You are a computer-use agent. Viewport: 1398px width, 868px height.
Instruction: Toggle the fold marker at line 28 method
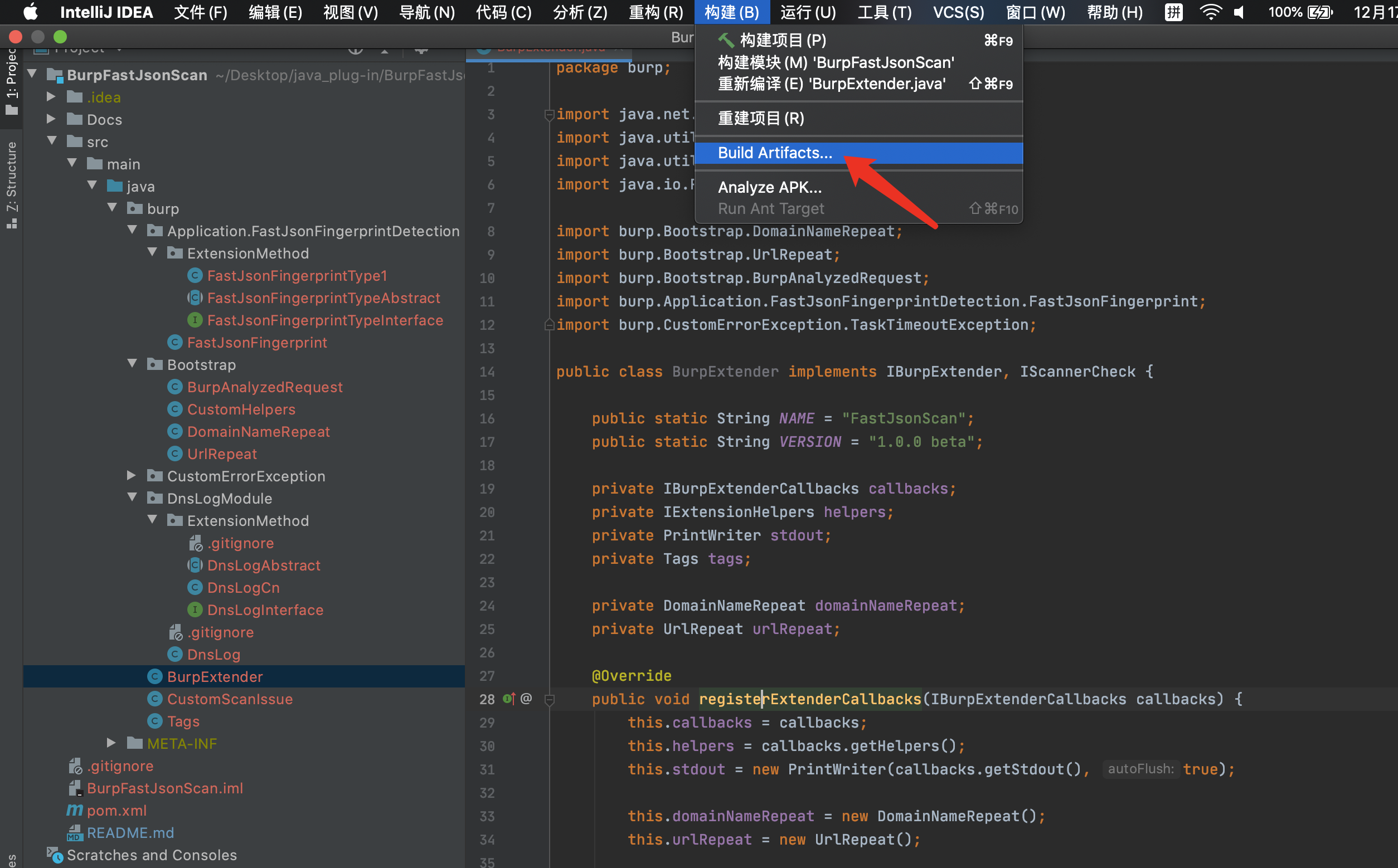tap(549, 699)
